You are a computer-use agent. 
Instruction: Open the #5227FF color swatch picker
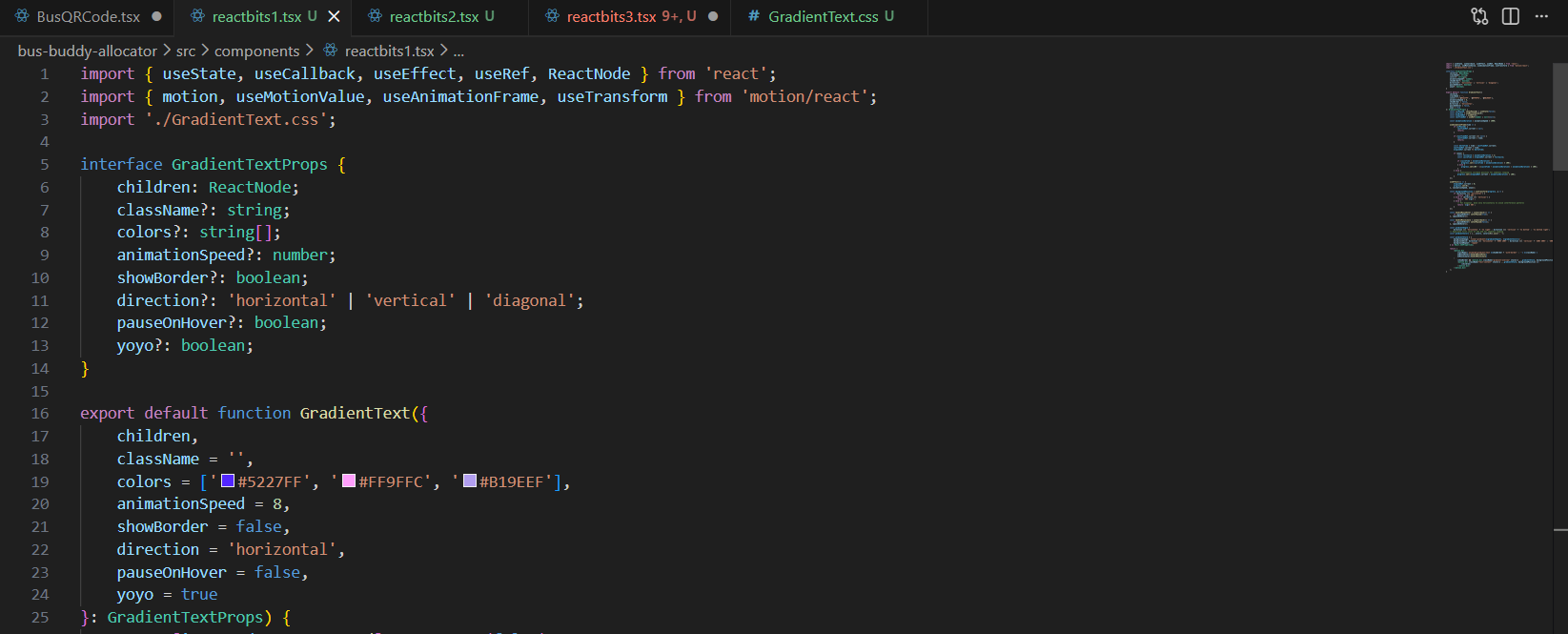click(228, 481)
